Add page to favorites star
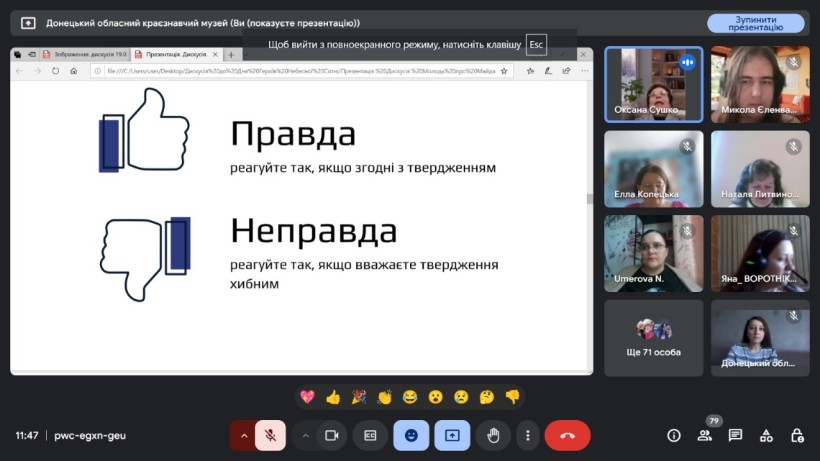820x461 pixels. [x=504, y=71]
